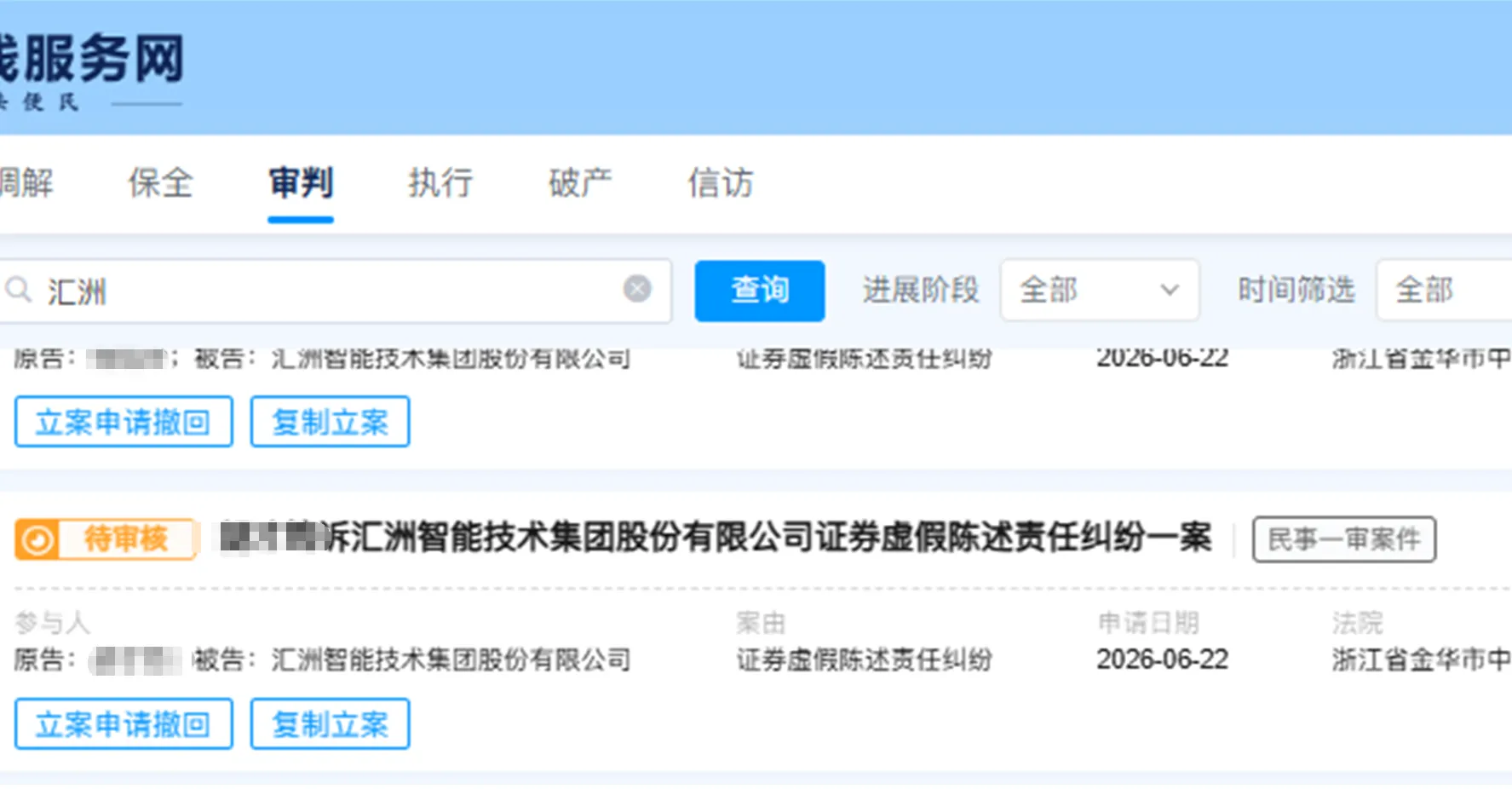Clear the search box with the X icon
Viewport: 1512px width, 789px height.
[637, 289]
